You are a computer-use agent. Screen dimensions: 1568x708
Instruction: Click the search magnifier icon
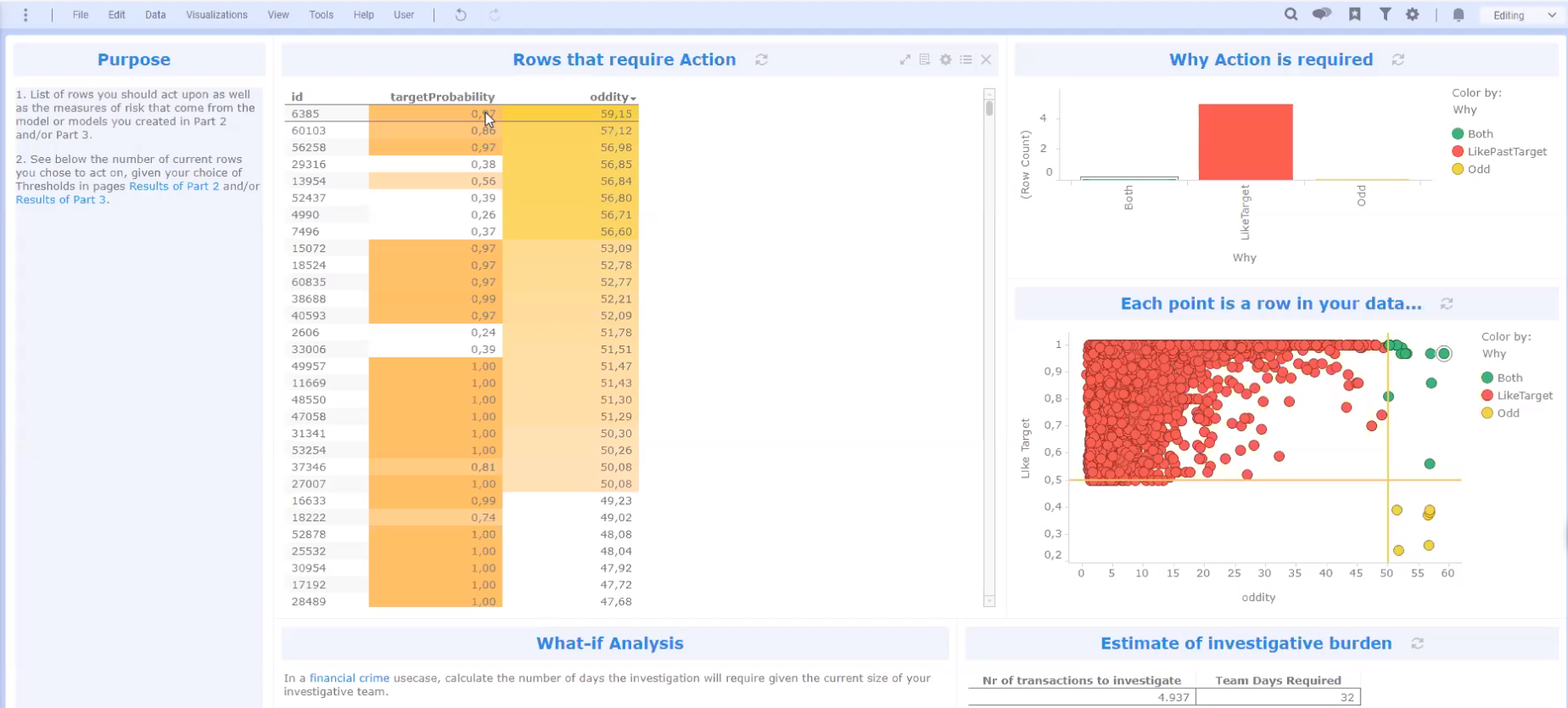(x=1291, y=14)
